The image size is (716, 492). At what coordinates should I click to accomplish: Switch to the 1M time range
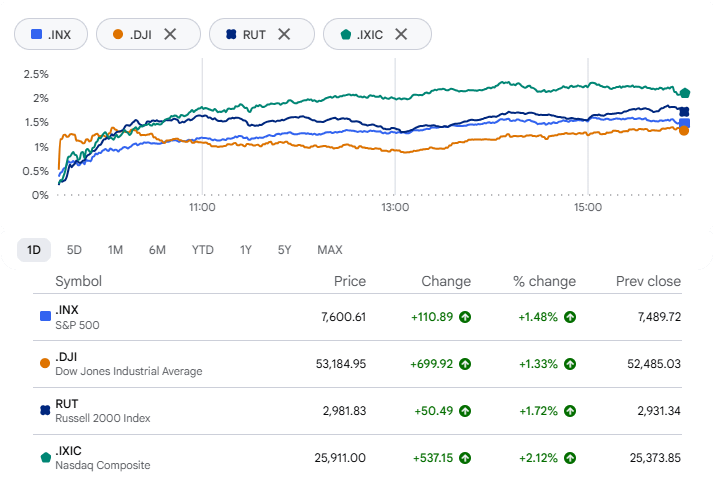115,250
